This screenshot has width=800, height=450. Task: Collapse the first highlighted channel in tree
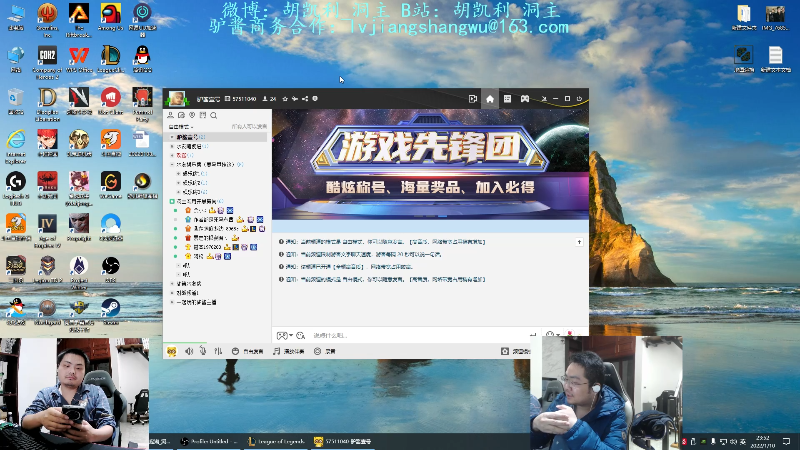172,137
